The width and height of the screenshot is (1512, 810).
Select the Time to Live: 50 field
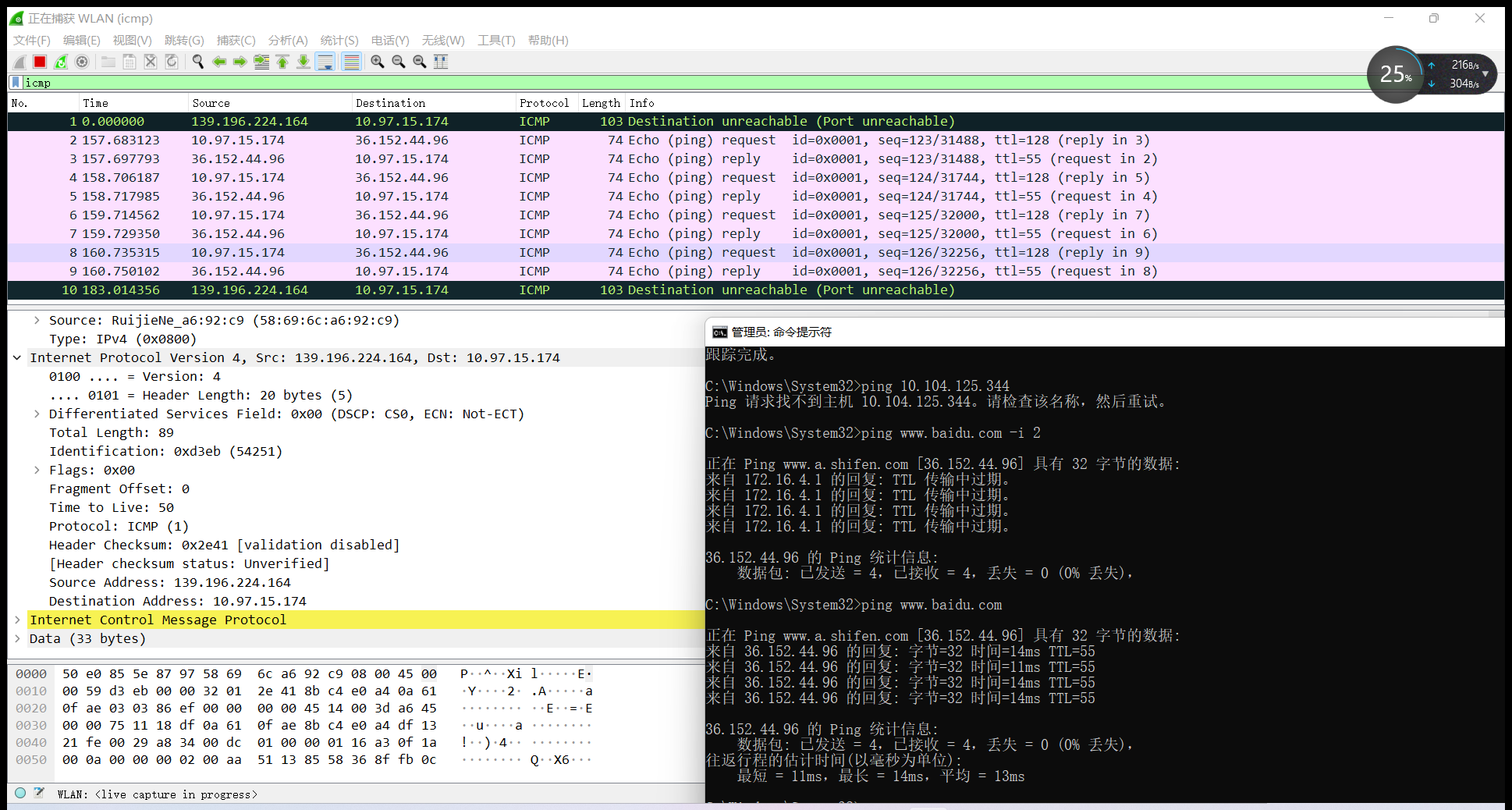[x=112, y=507]
